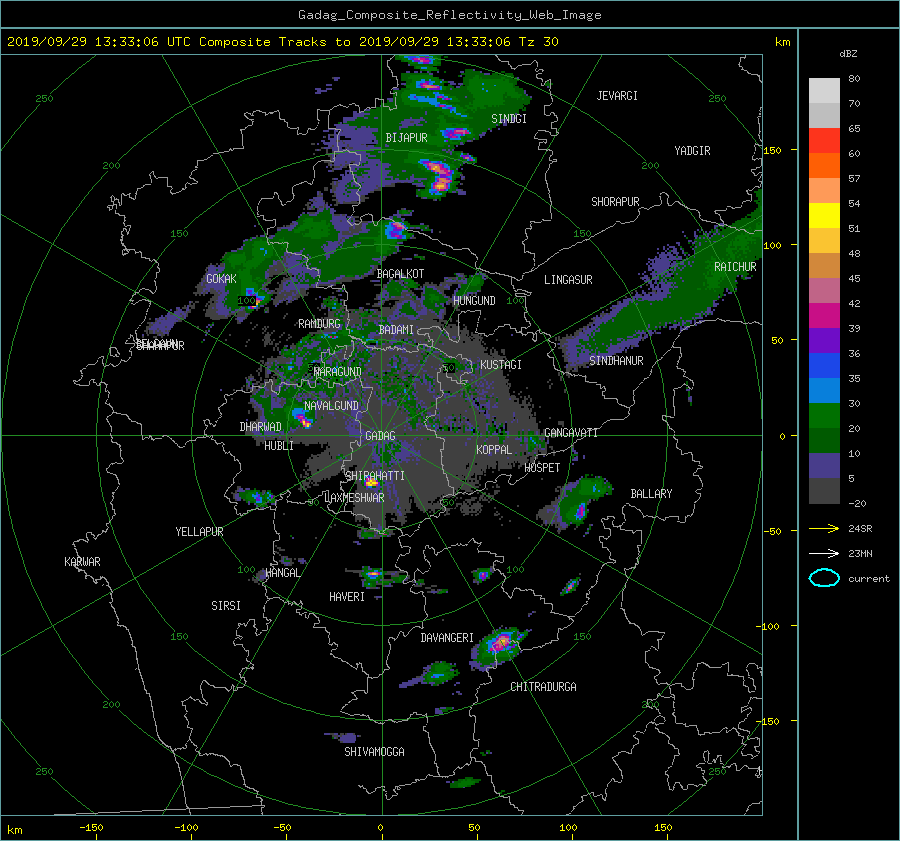Select the red 65 dBZ legend swatch

tap(824, 140)
